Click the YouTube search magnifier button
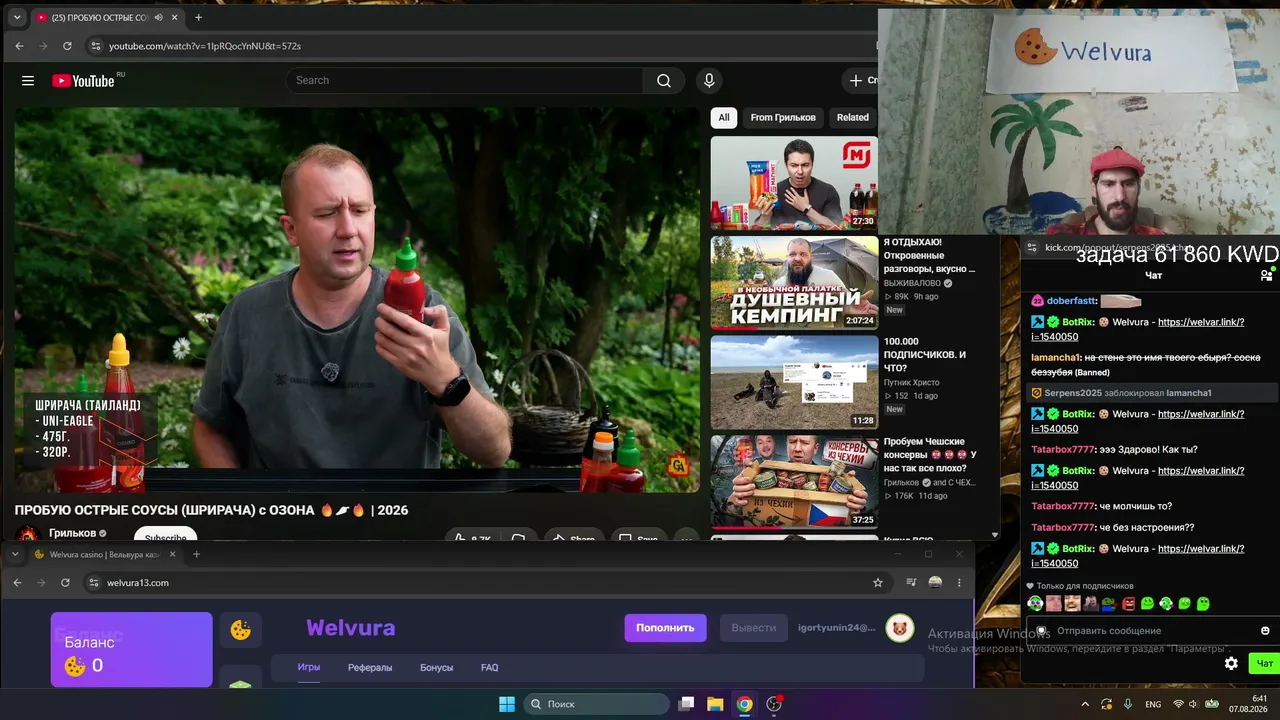 (x=664, y=81)
